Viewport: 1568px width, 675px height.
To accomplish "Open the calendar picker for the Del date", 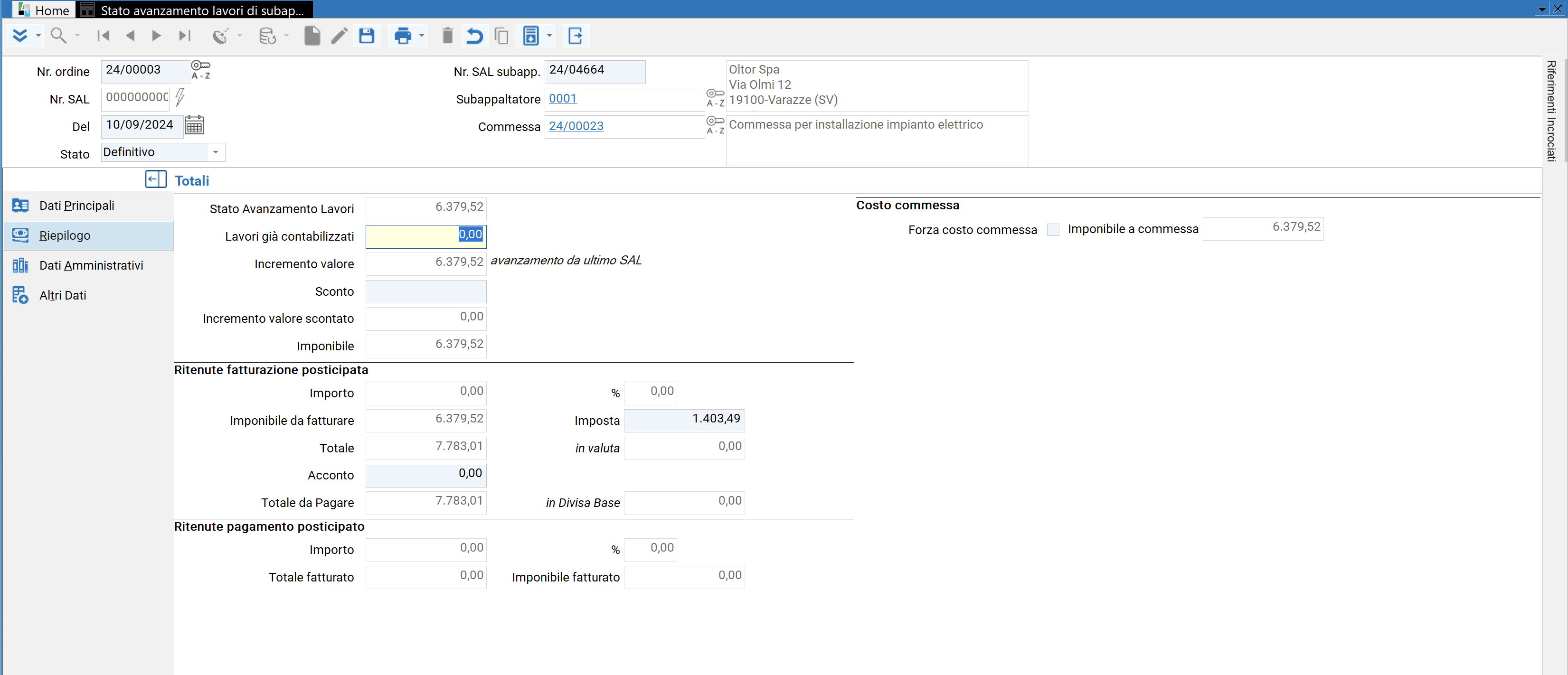I will pyautogui.click(x=194, y=125).
